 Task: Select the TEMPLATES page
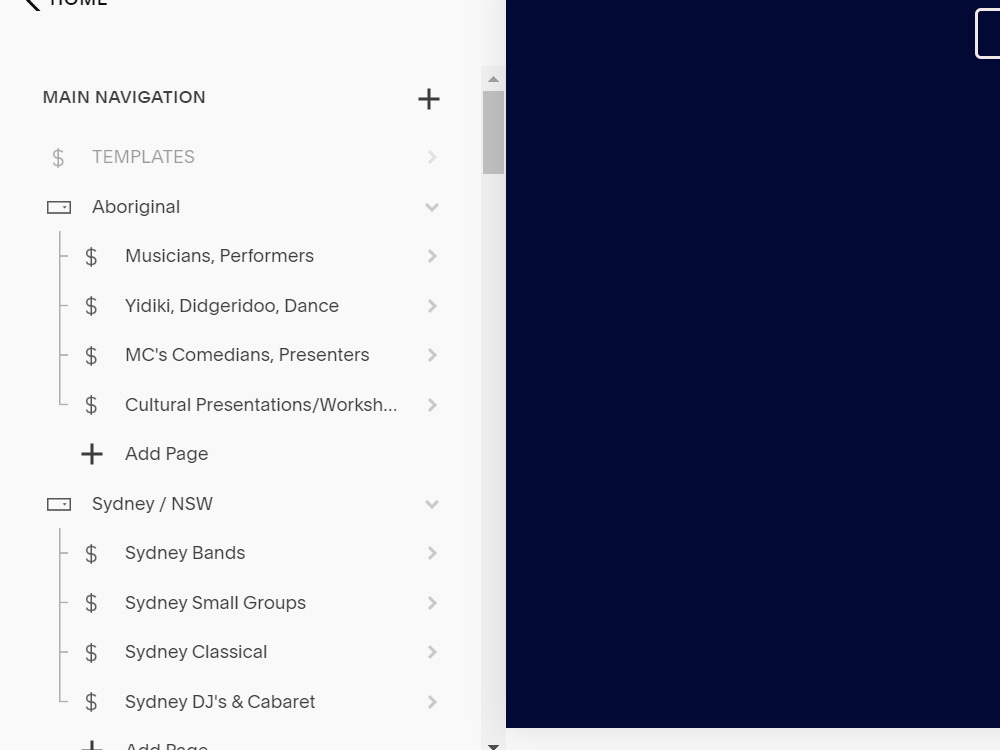(x=143, y=157)
